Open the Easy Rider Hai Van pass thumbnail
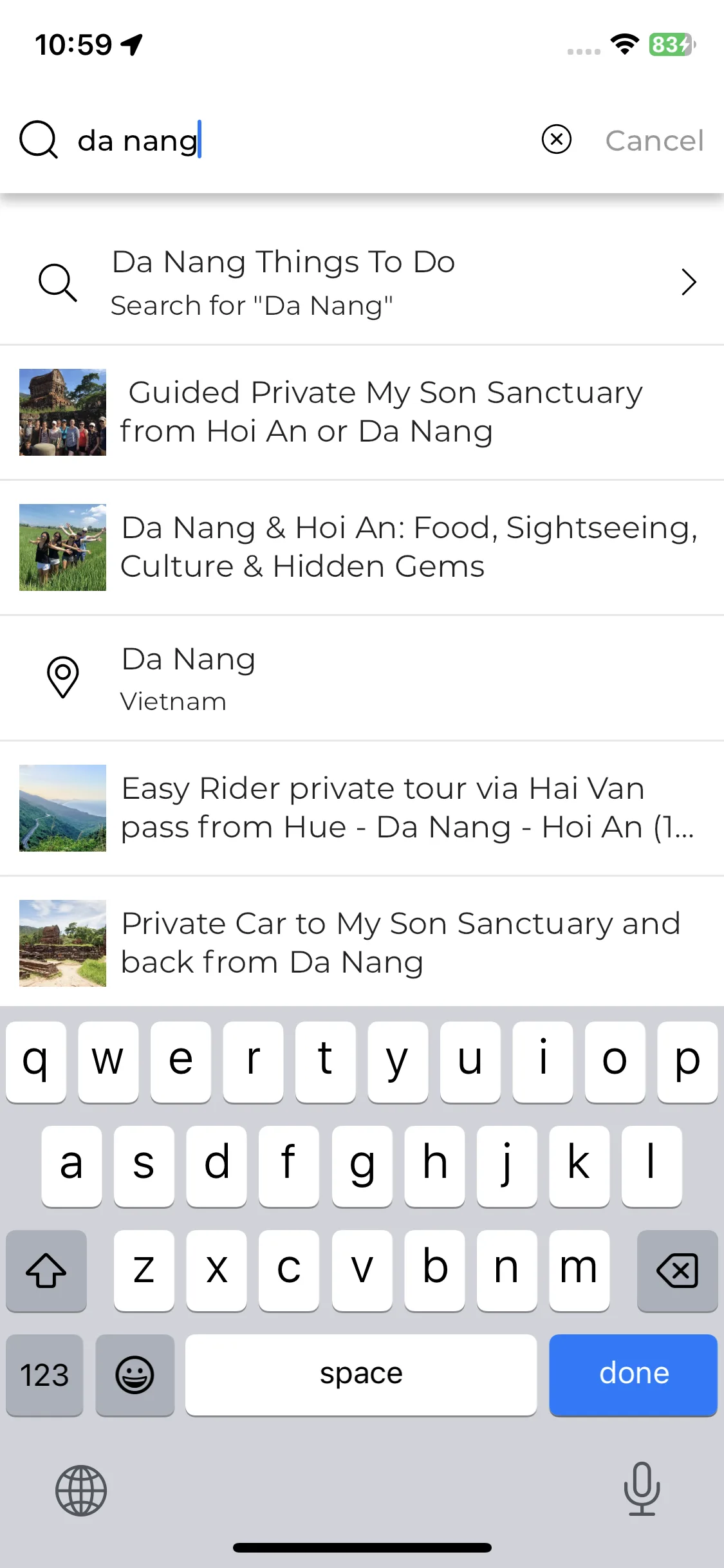724x1568 pixels. 62,808
